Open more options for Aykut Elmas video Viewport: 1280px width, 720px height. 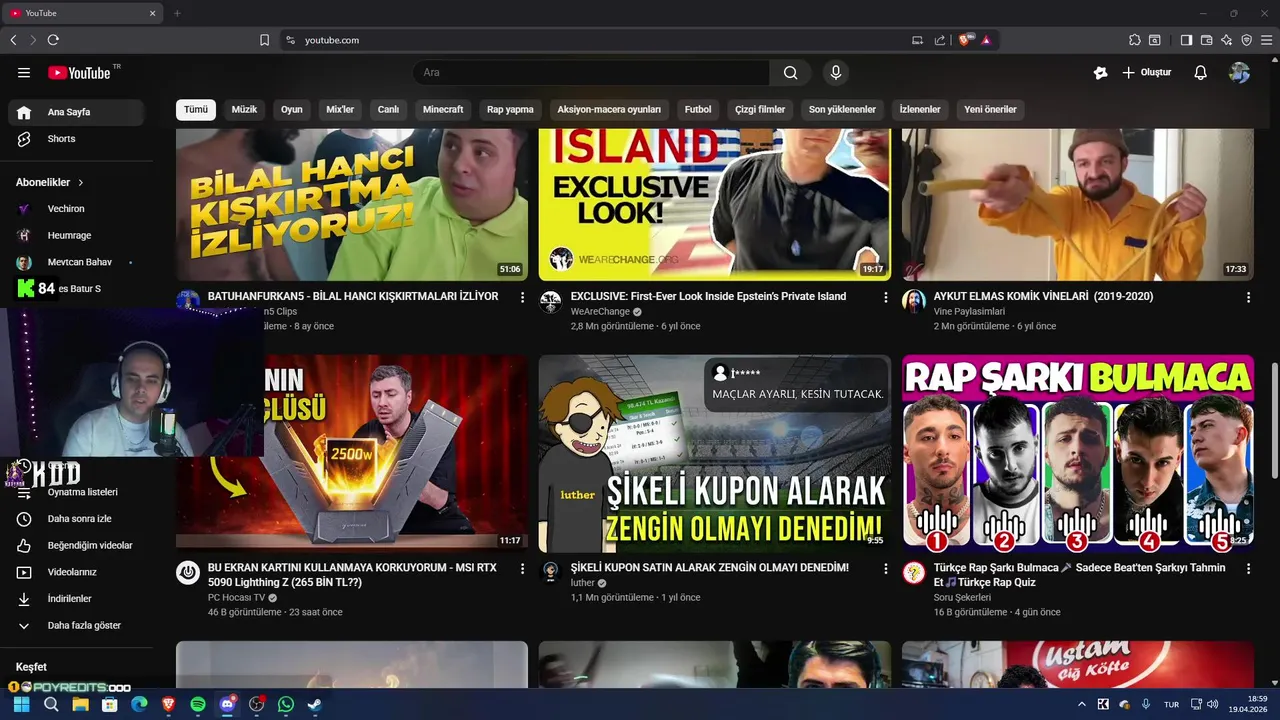point(1248,297)
